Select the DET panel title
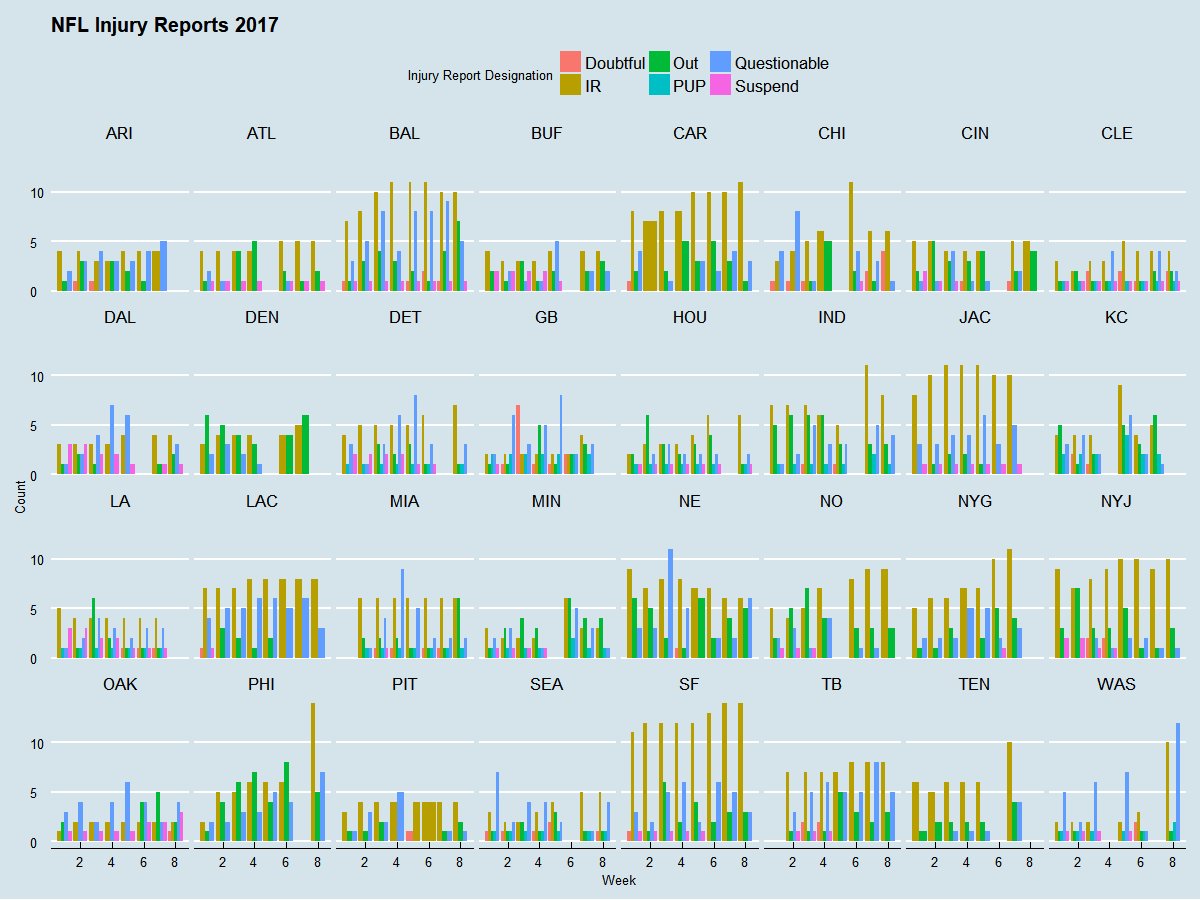The height and width of the screenshot is (900, 1200). coord(404,317)
